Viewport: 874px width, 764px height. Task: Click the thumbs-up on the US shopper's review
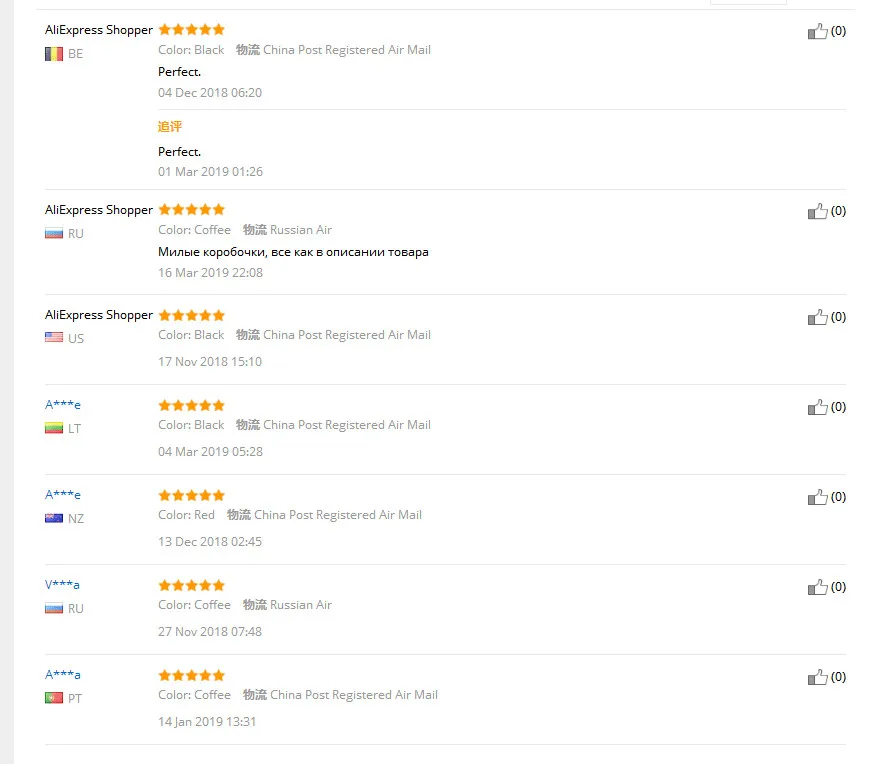coord(817,317)
